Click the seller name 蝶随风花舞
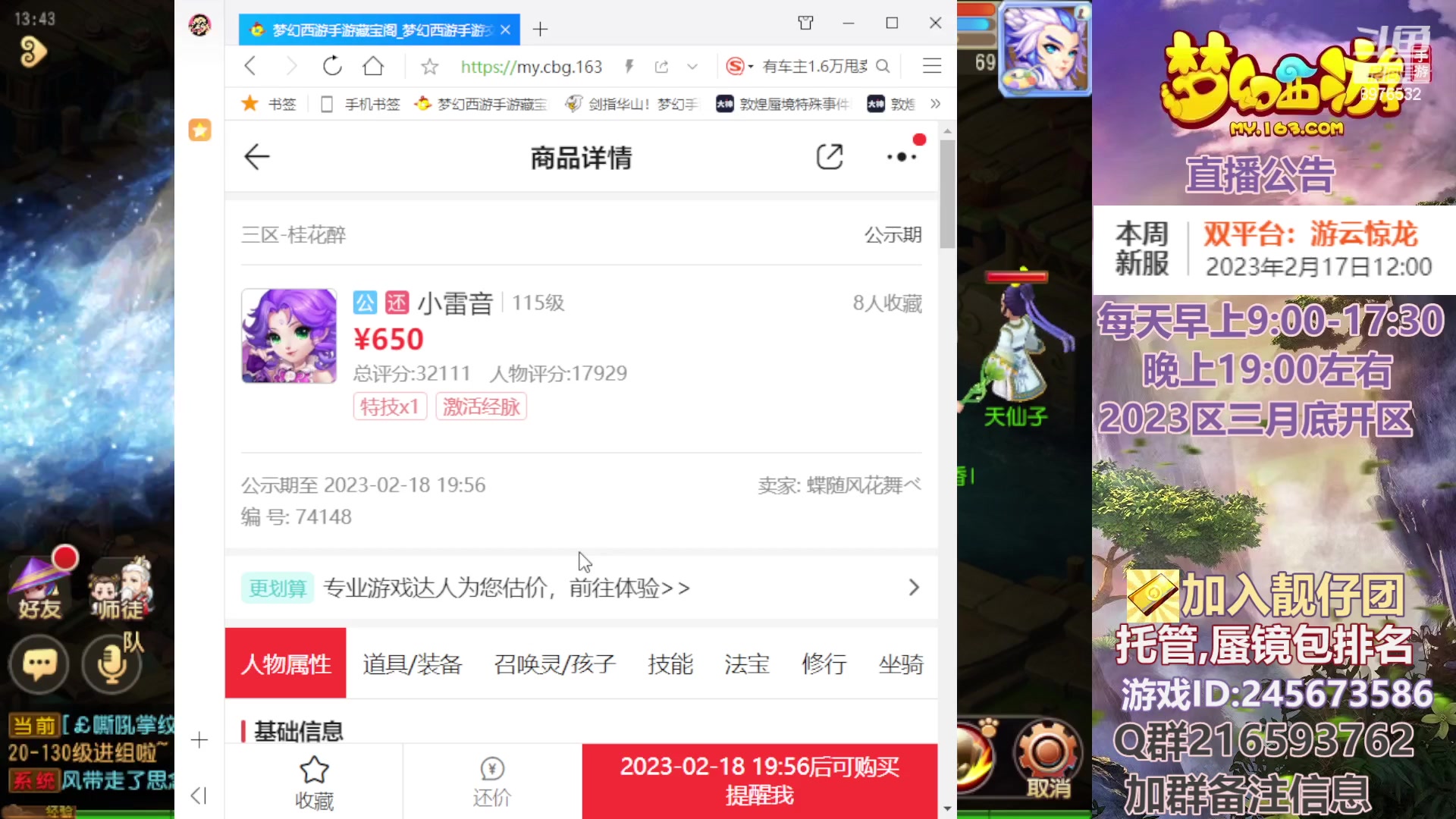Viewport: 1456px width, 819px height. (x=864, y=485)
